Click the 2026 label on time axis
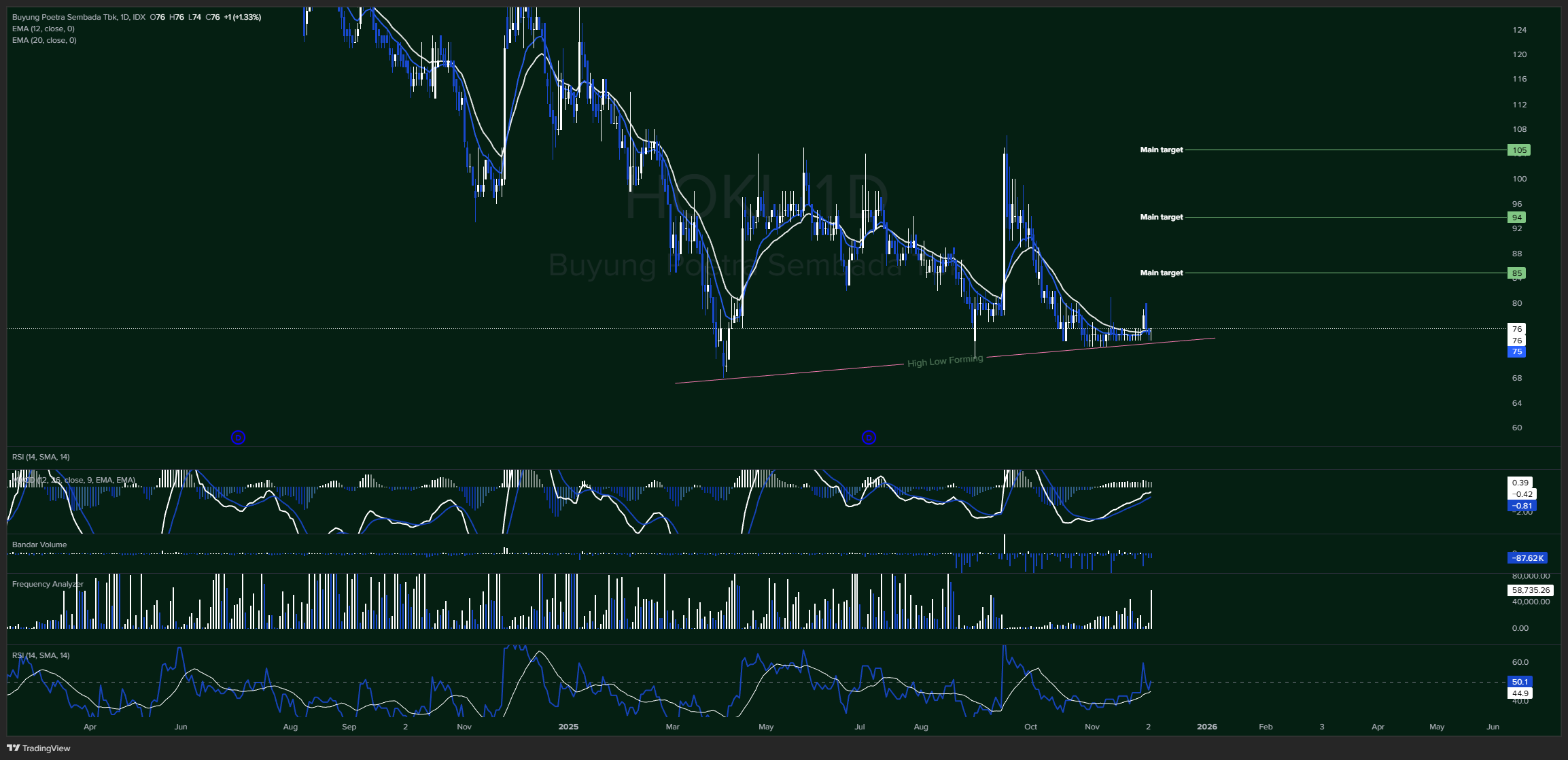Screen dimensions: 1568x760 tap(1206, 727)
